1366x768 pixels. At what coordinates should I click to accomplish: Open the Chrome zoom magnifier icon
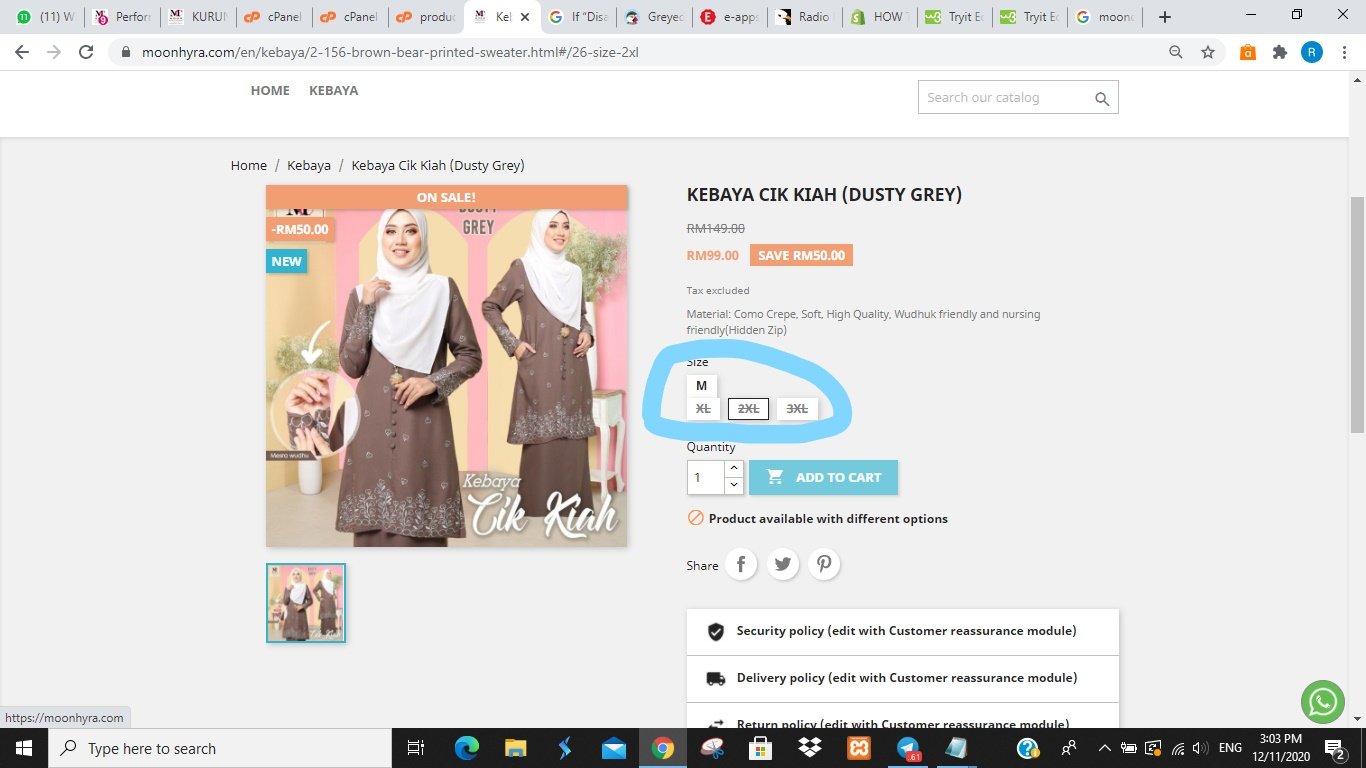click(x=1176, y=52)
